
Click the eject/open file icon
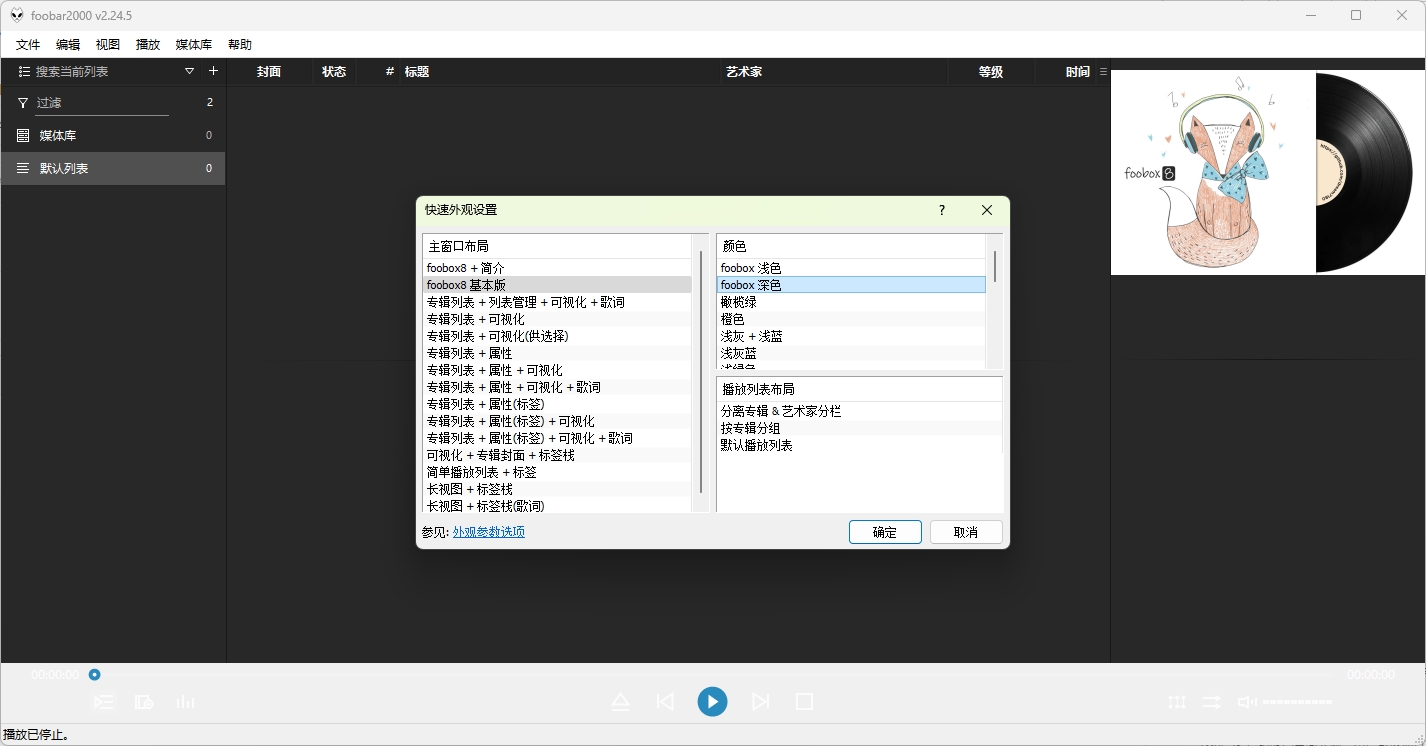click(x=620, y=702)
